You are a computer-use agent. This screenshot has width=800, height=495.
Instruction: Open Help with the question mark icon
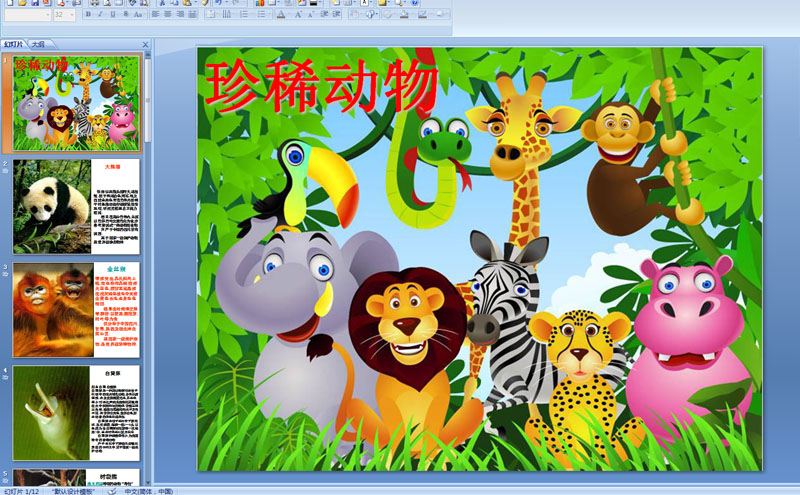pyautogui.click(x=415, y=3)
